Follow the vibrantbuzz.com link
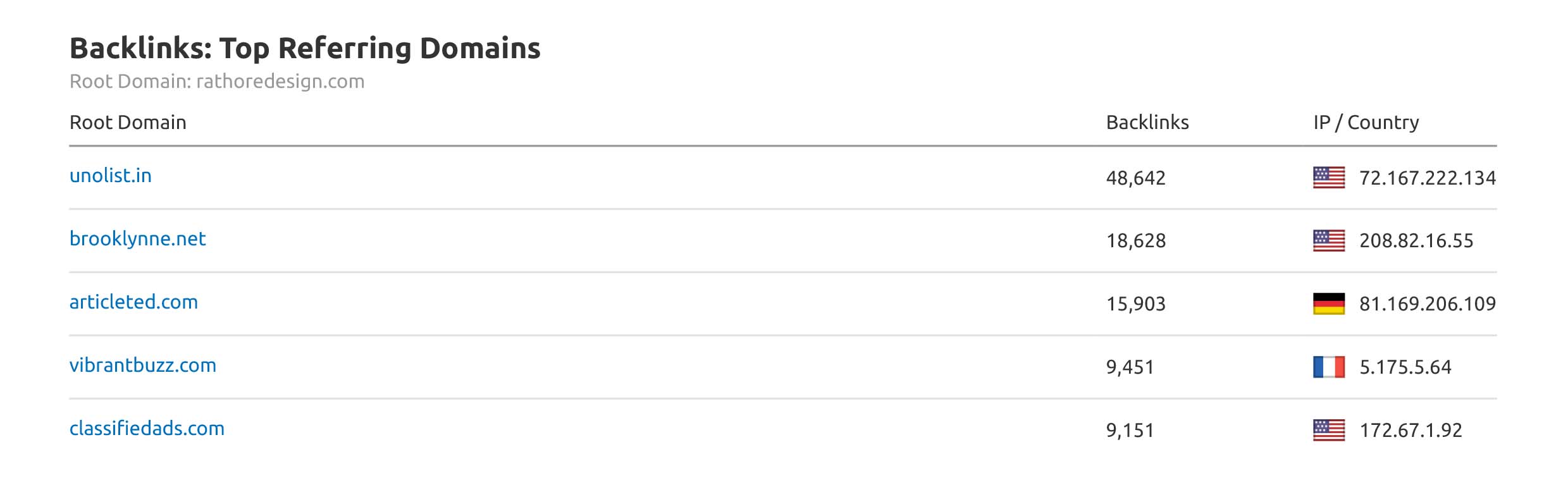This screenshot has height=497, width=1568. click(142, 365)
